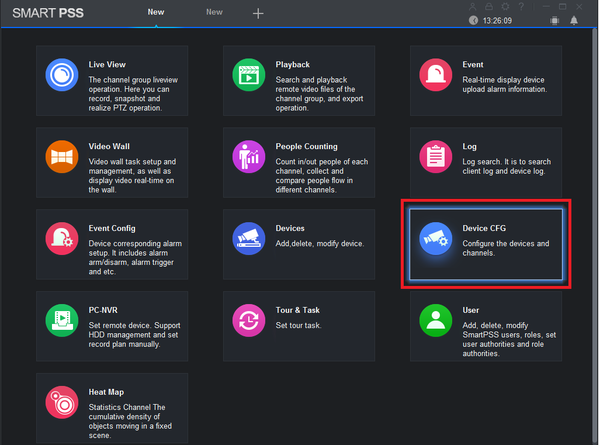
Task: Open help question mark icon
Action: click(521, 7)
